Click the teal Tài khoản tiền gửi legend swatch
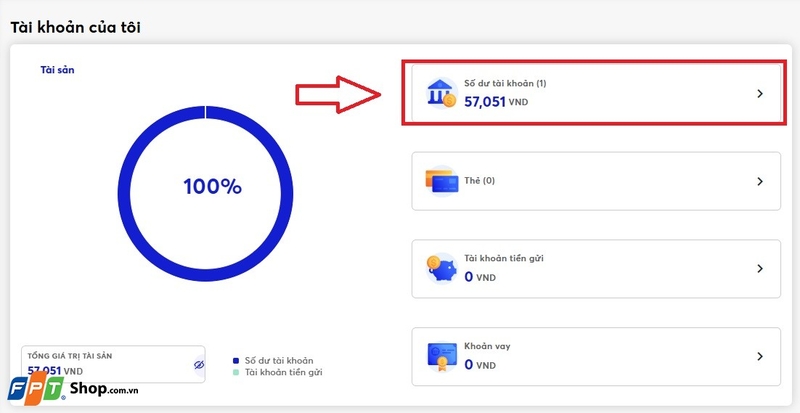Screen dimensions: 800x413 [x=236, y=372]
